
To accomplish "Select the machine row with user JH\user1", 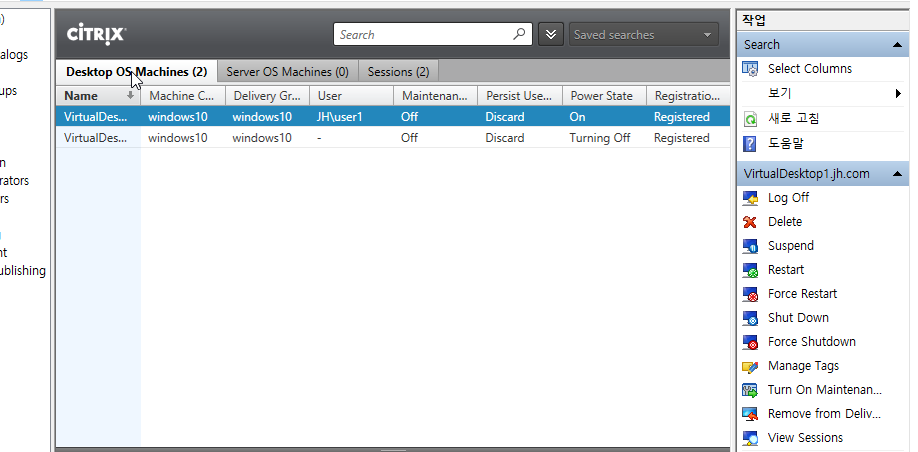I will [393, 117].
